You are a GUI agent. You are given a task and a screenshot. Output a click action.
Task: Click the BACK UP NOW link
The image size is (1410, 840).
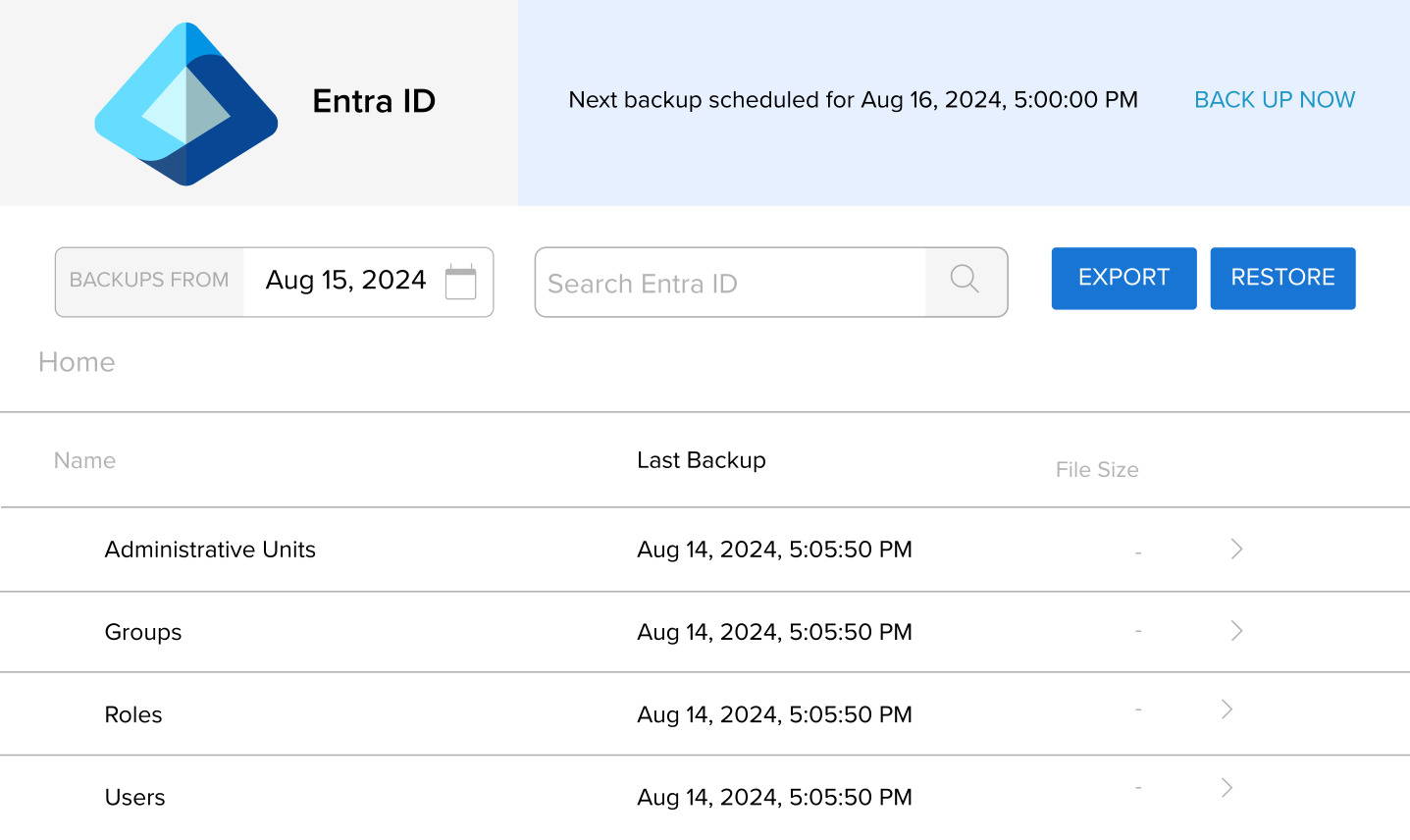tap(1275, 99)
